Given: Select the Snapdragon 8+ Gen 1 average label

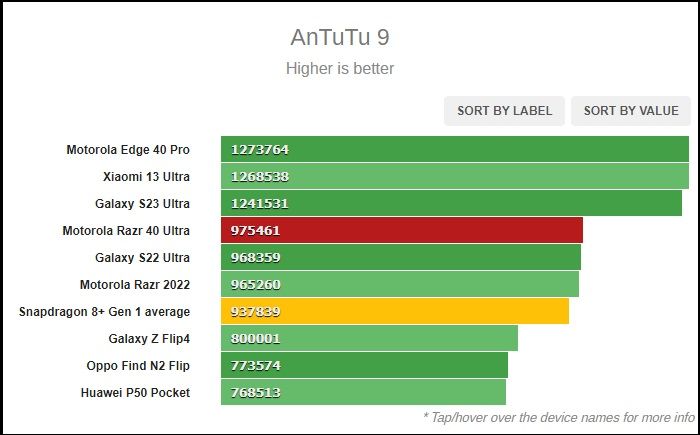Looking at the screenshot, I should [x=104, y=312].
